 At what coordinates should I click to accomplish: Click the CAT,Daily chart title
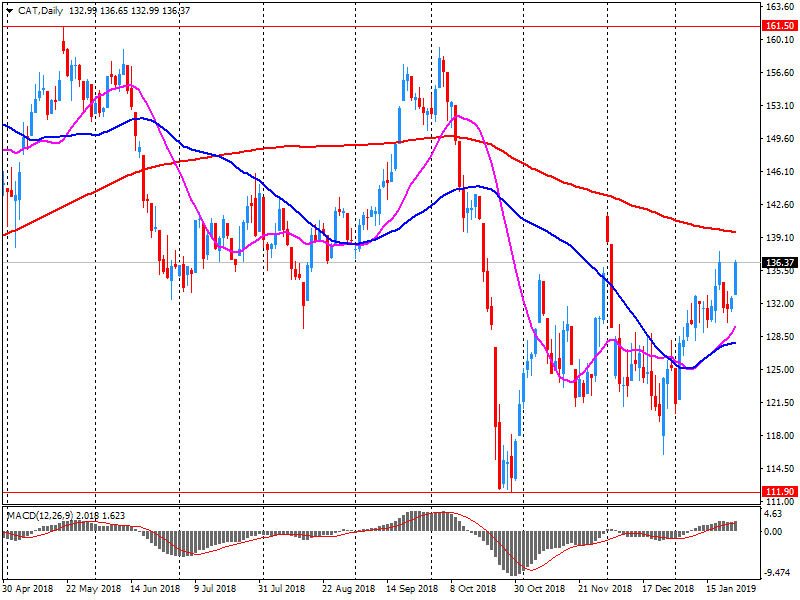[x=40, y=11]
